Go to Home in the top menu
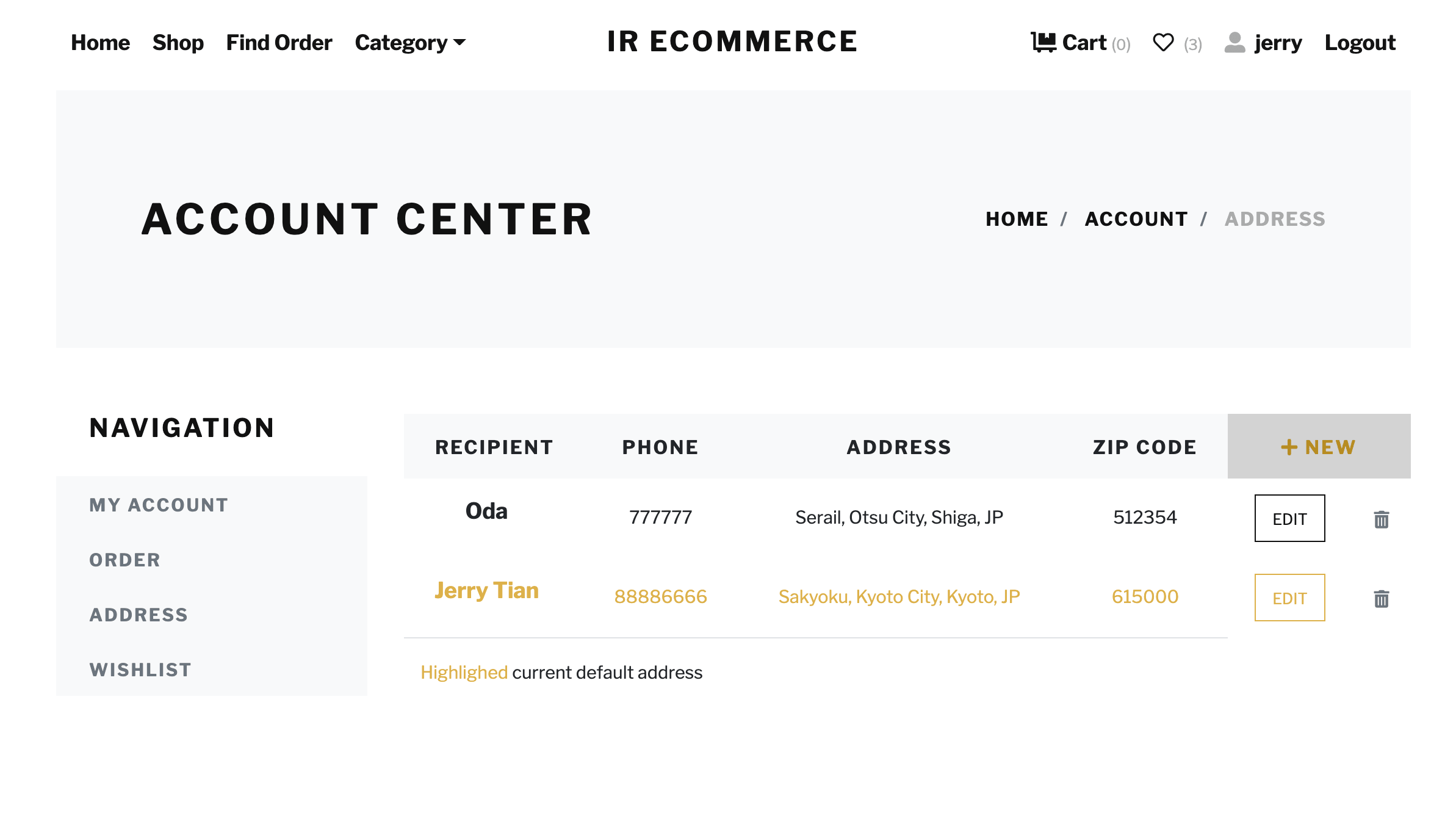Viewport: 1456px width, 813px height. pos(100,43)
